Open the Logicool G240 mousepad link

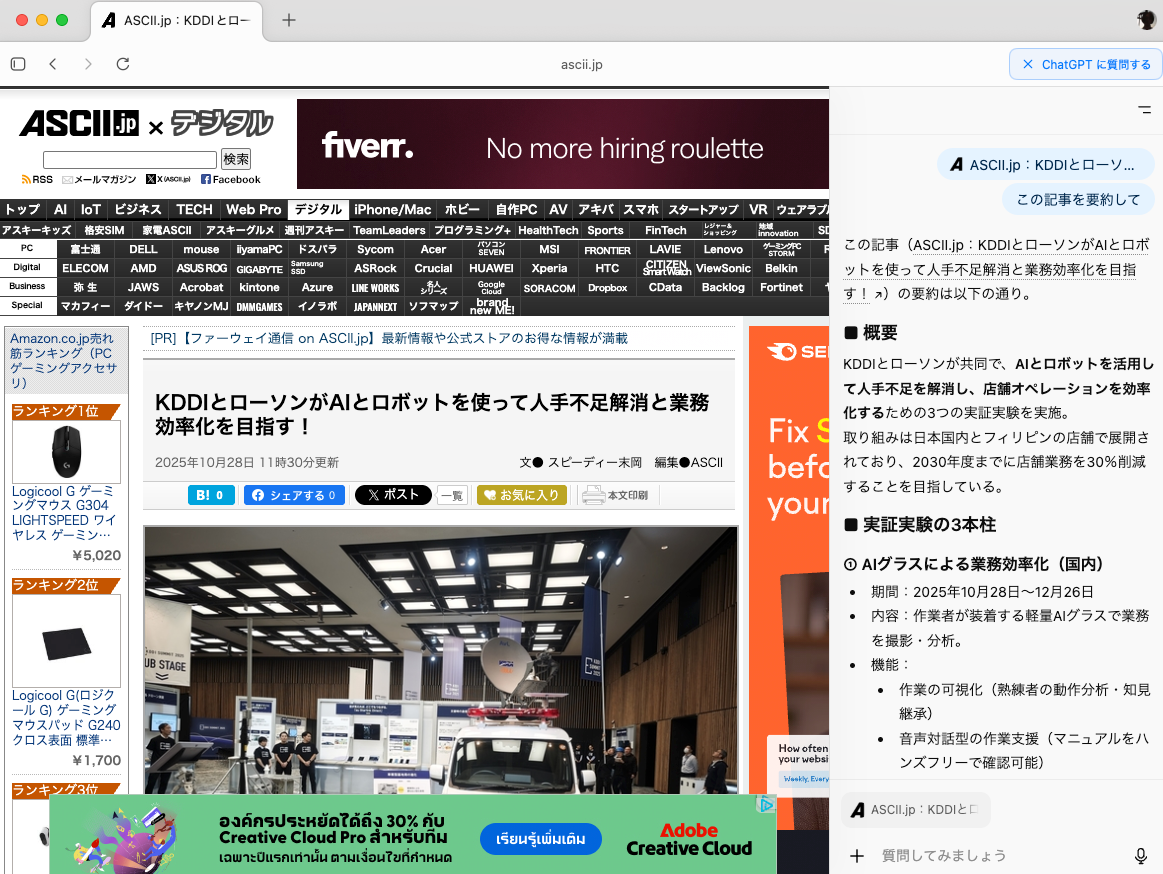(x=66, y=717)
